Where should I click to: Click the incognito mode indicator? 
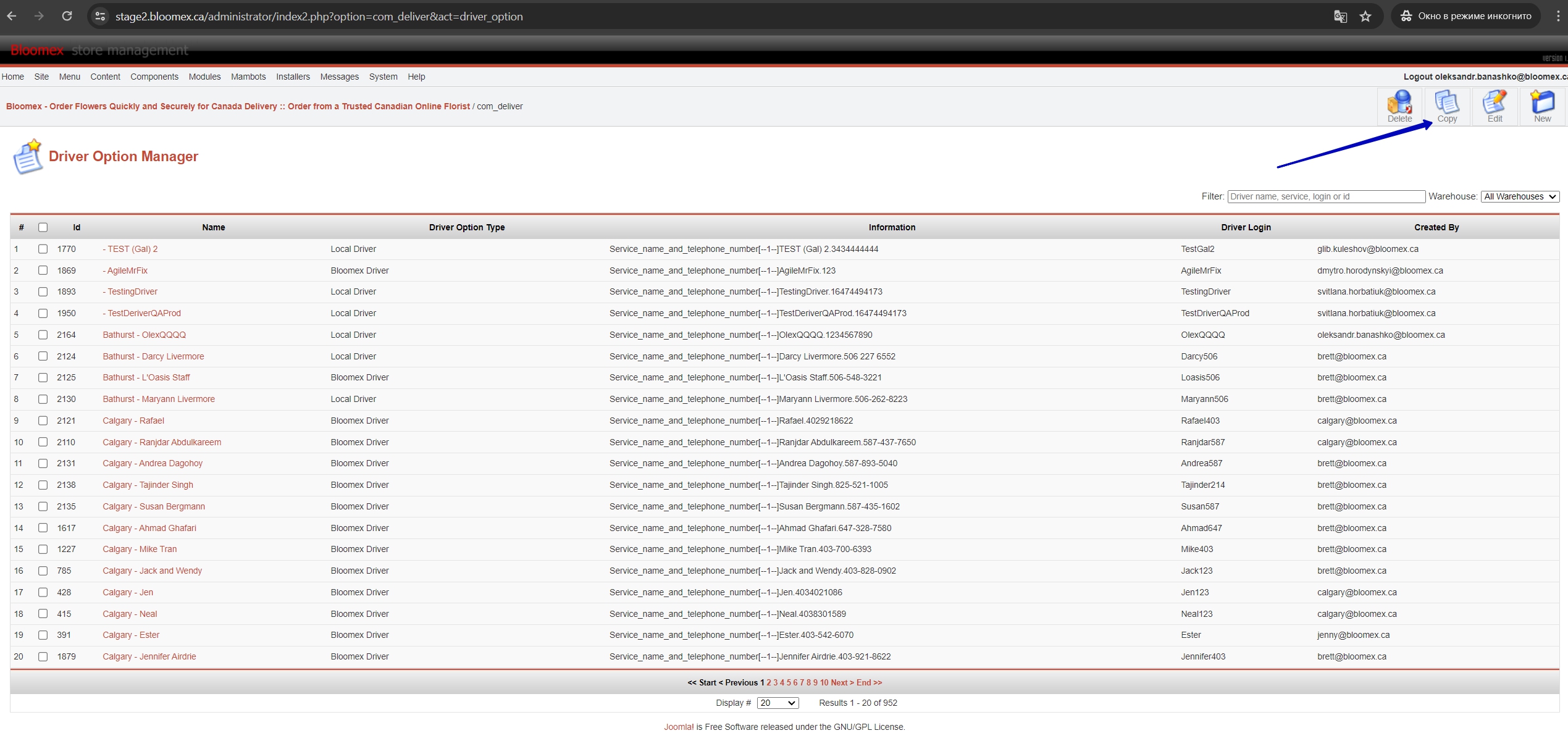tap(1466, 16)
